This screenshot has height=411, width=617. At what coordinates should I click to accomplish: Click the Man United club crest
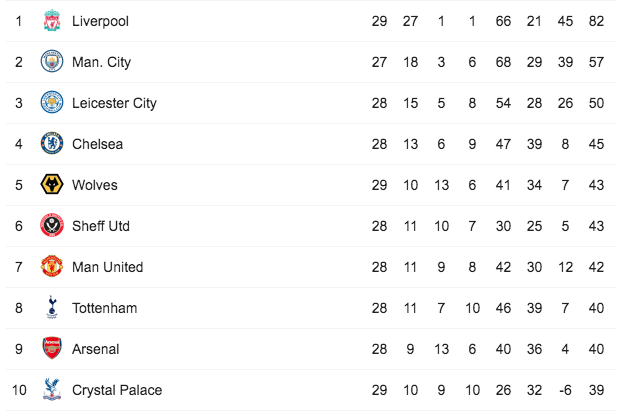pyautogui.click(x=52, y=266)
